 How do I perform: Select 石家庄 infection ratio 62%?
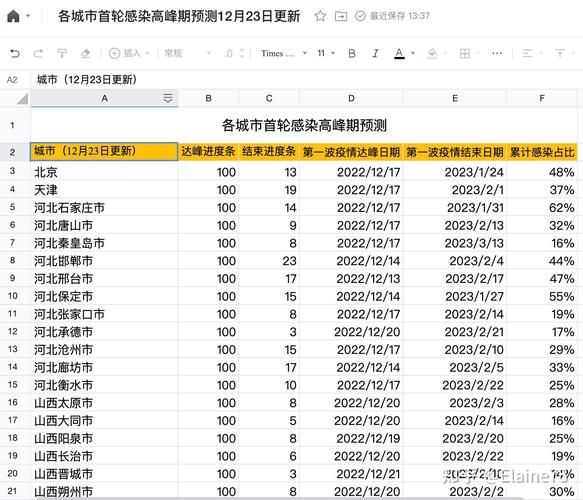point(542,207)
